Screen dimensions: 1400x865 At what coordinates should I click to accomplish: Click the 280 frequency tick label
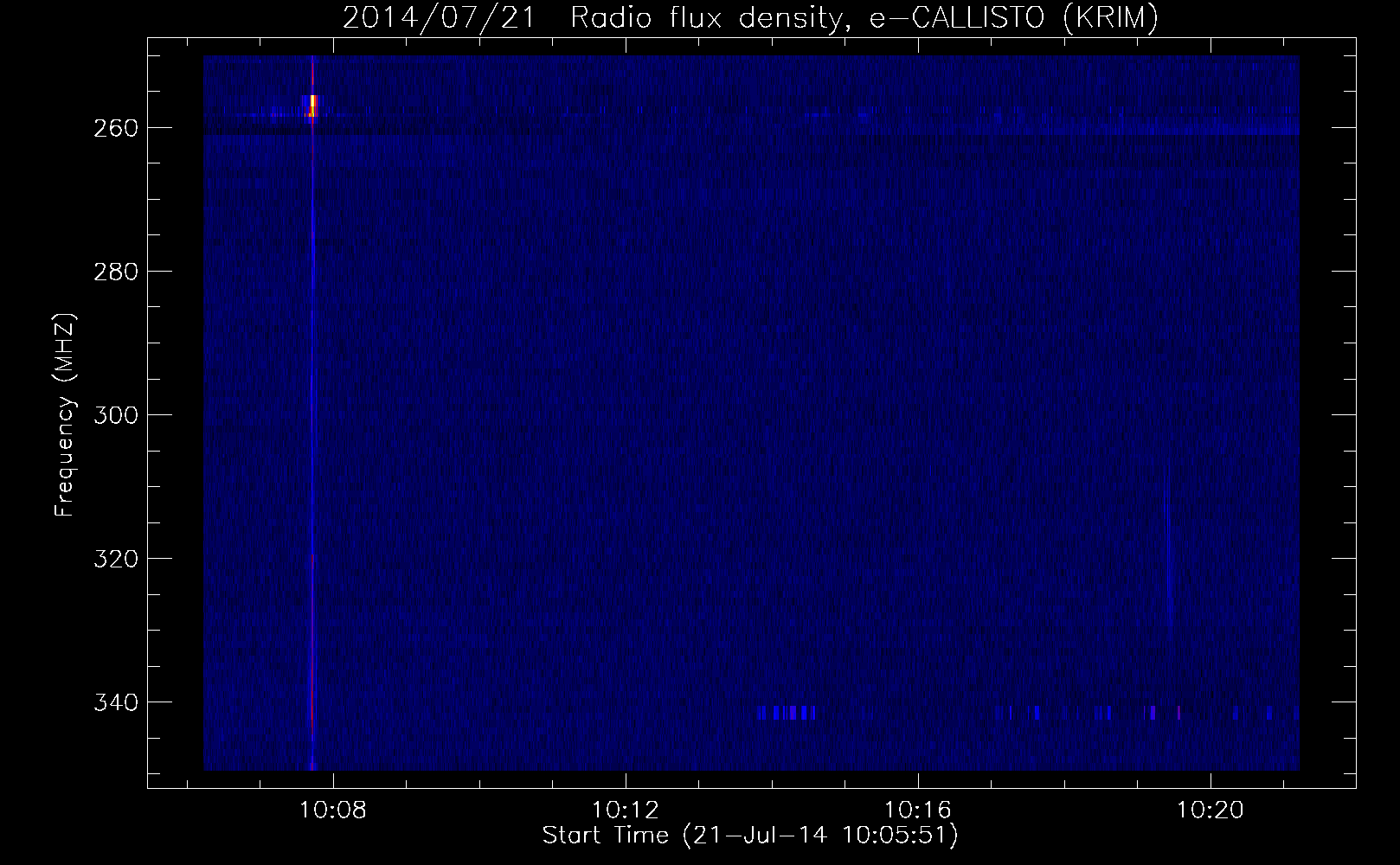pyautogui.click(x=115, y=272)
